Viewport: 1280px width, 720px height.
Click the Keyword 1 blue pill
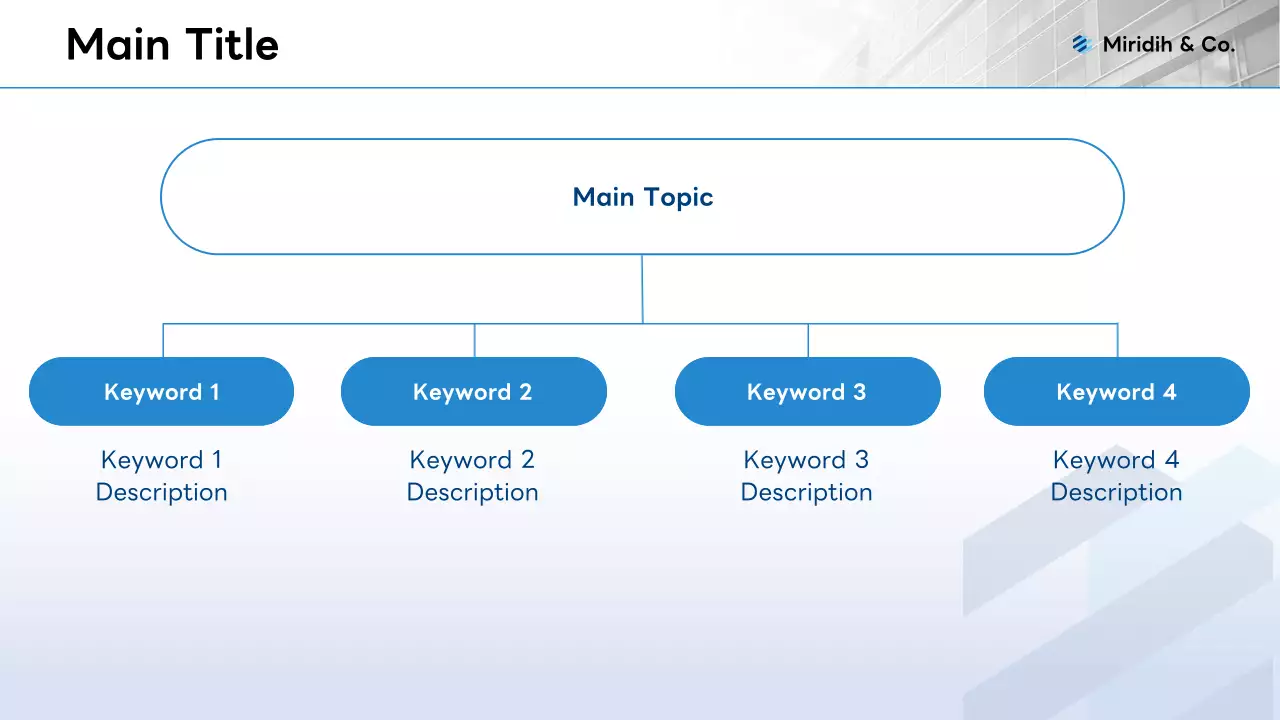click(x=161, y=392)
